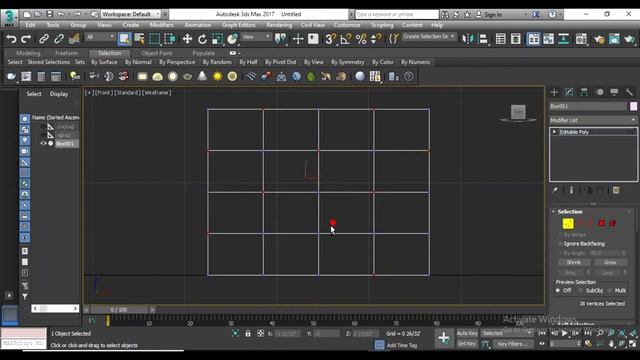Open the Rendering menu

coord(279,25)
